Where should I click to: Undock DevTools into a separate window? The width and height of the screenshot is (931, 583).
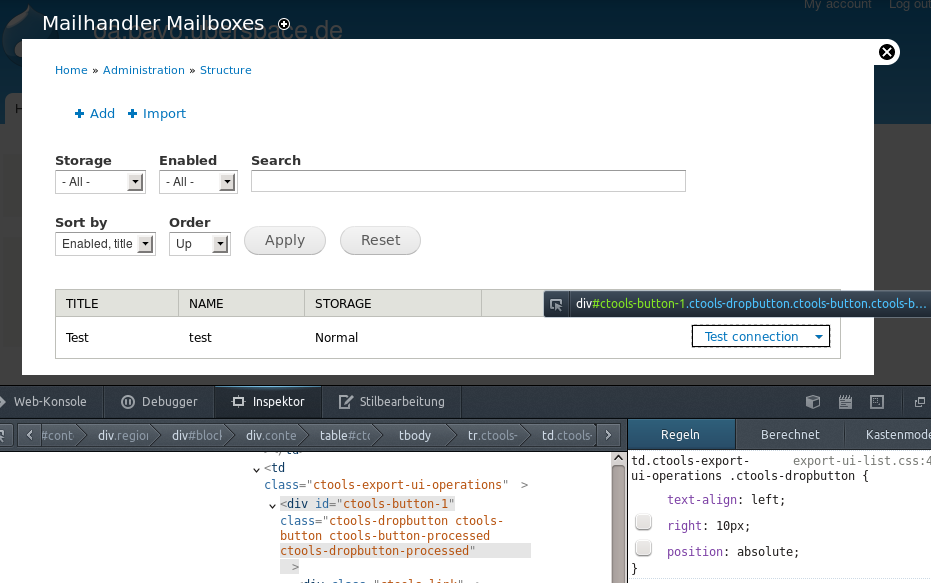pos(921,402)
